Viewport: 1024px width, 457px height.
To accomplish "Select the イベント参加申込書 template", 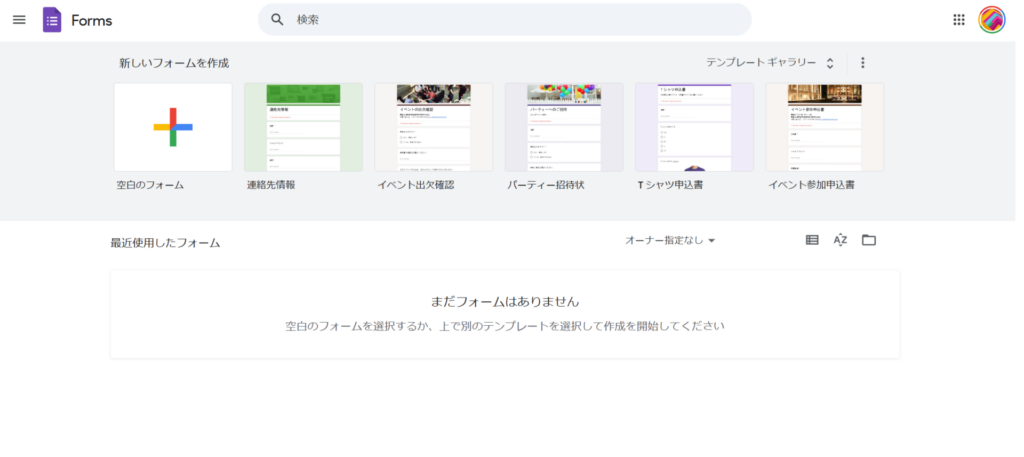I will click(x=825, y=127).
